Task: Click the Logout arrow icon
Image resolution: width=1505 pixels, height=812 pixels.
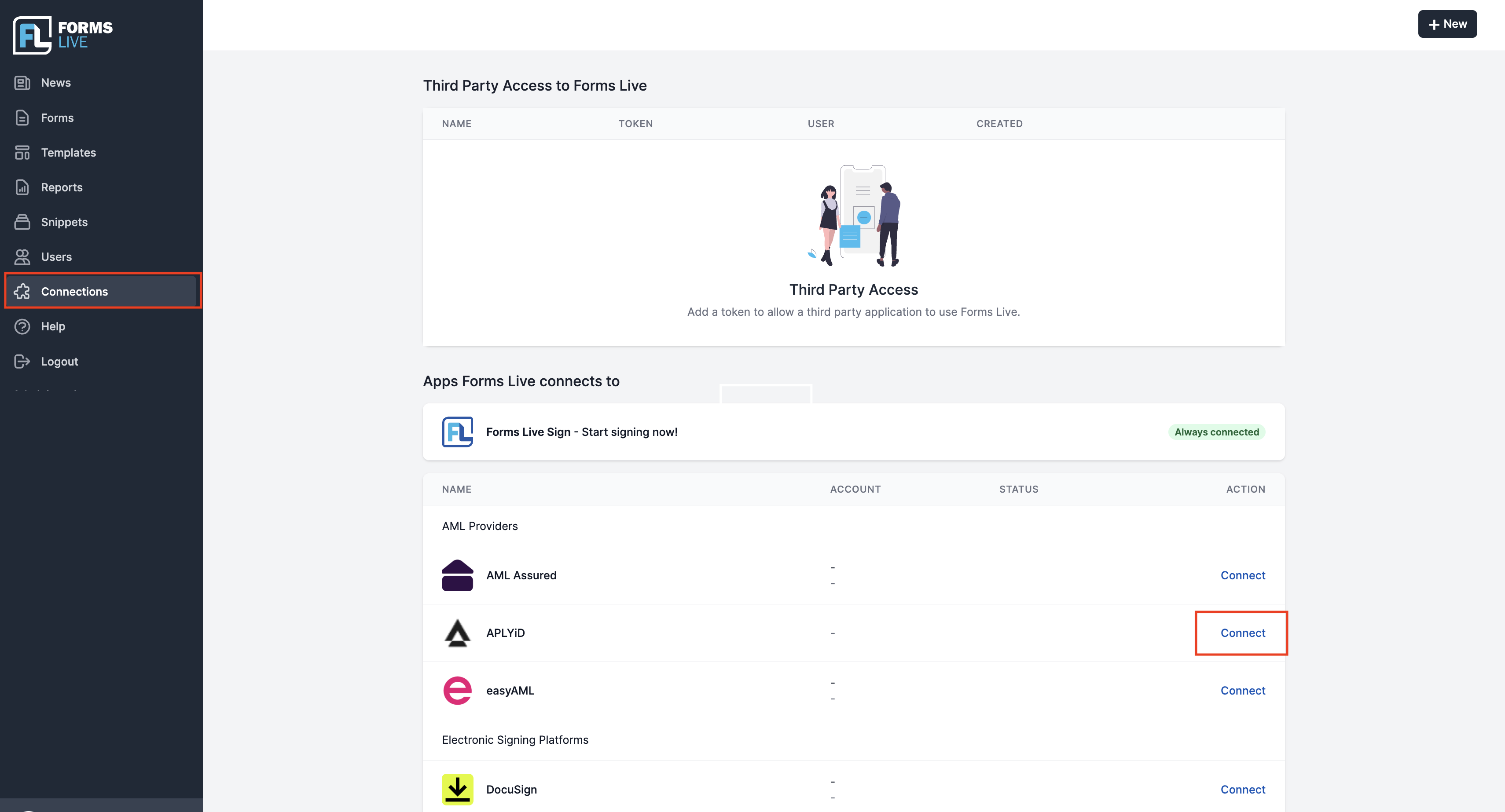Action: (x=22, y=362)
